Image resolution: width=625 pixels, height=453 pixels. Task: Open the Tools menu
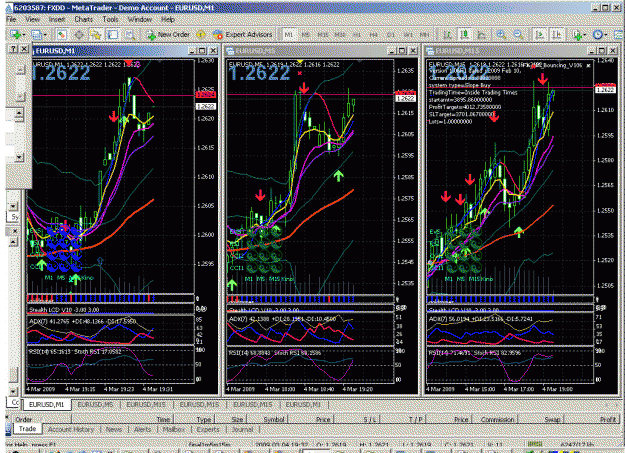pyautogui.click(x=110, y=19)
